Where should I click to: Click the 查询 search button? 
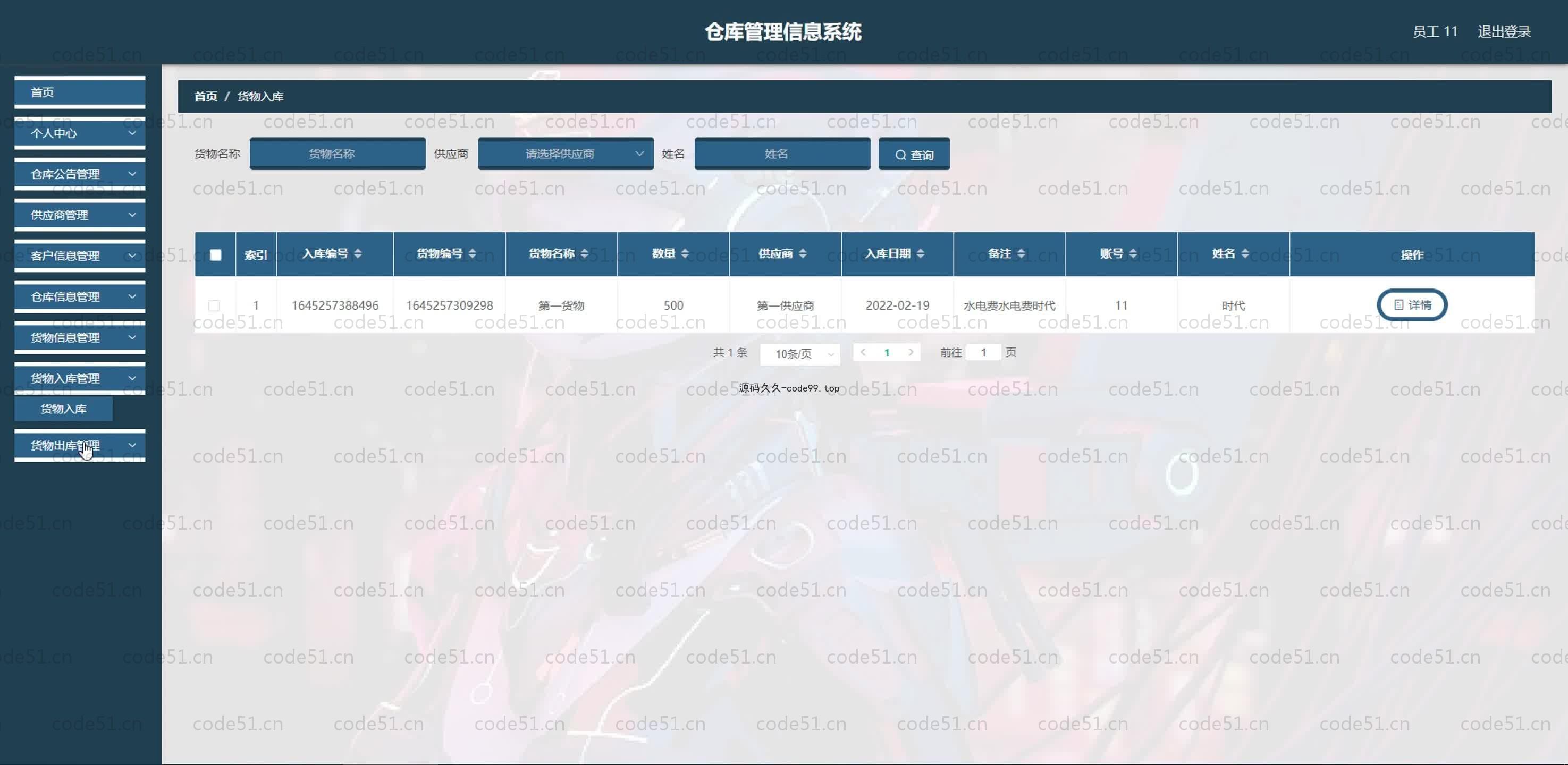[914, 155]
